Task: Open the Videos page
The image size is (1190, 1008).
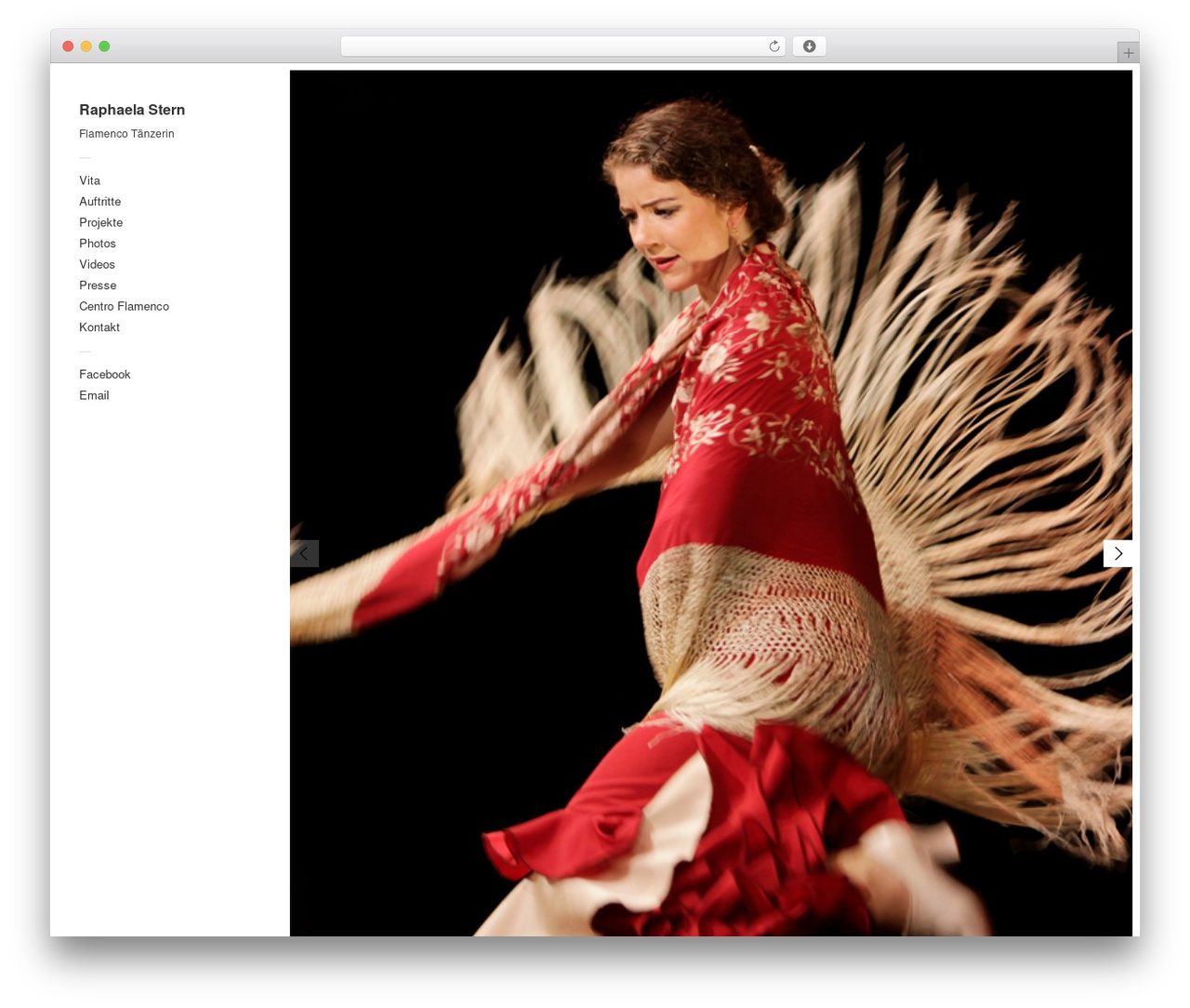Action: coord(97,264)
